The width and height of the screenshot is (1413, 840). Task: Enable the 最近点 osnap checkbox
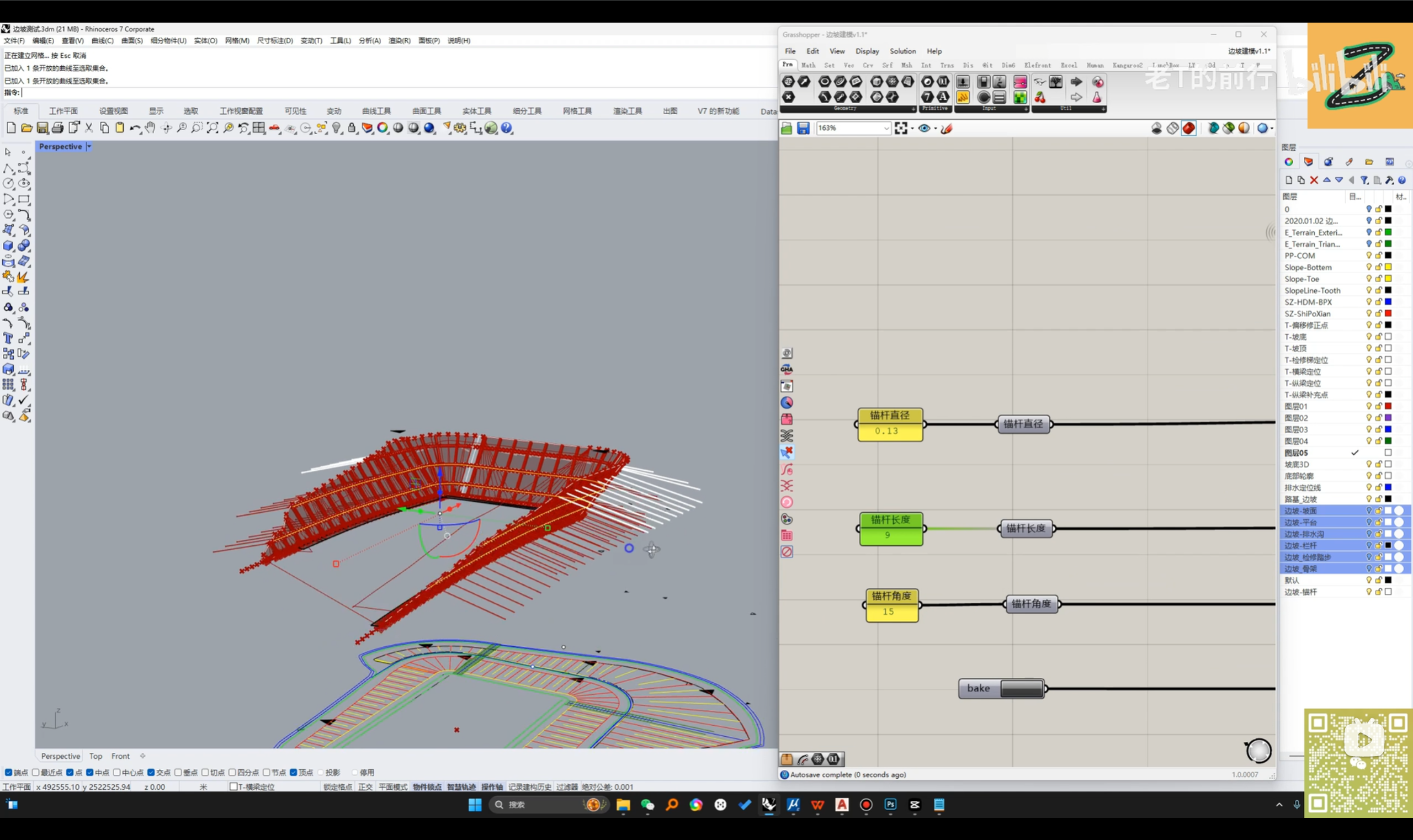[x=36, y=772]
